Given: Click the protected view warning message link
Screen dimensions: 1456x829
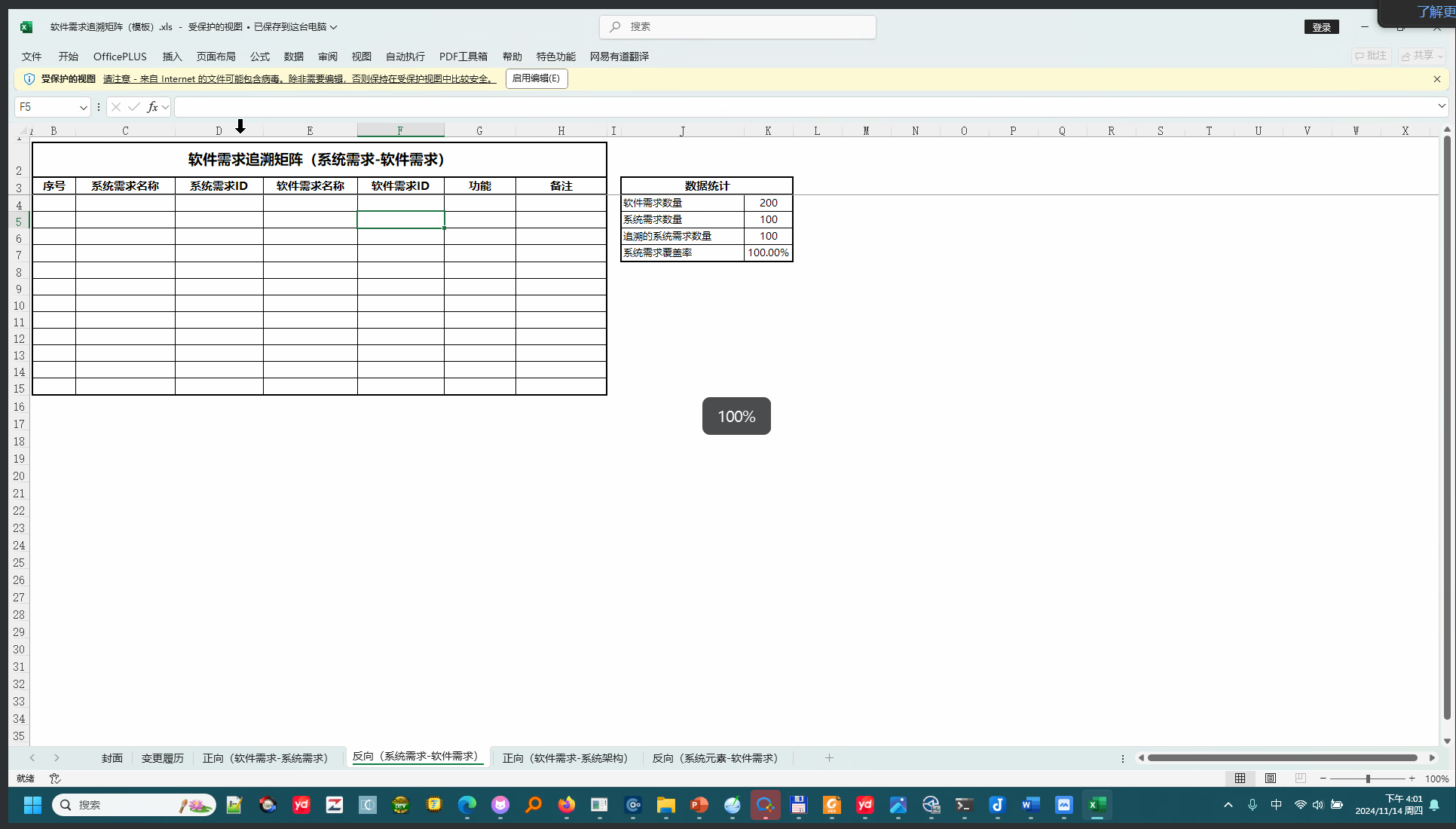Looking at the screenshot, I should click(300, 79).
